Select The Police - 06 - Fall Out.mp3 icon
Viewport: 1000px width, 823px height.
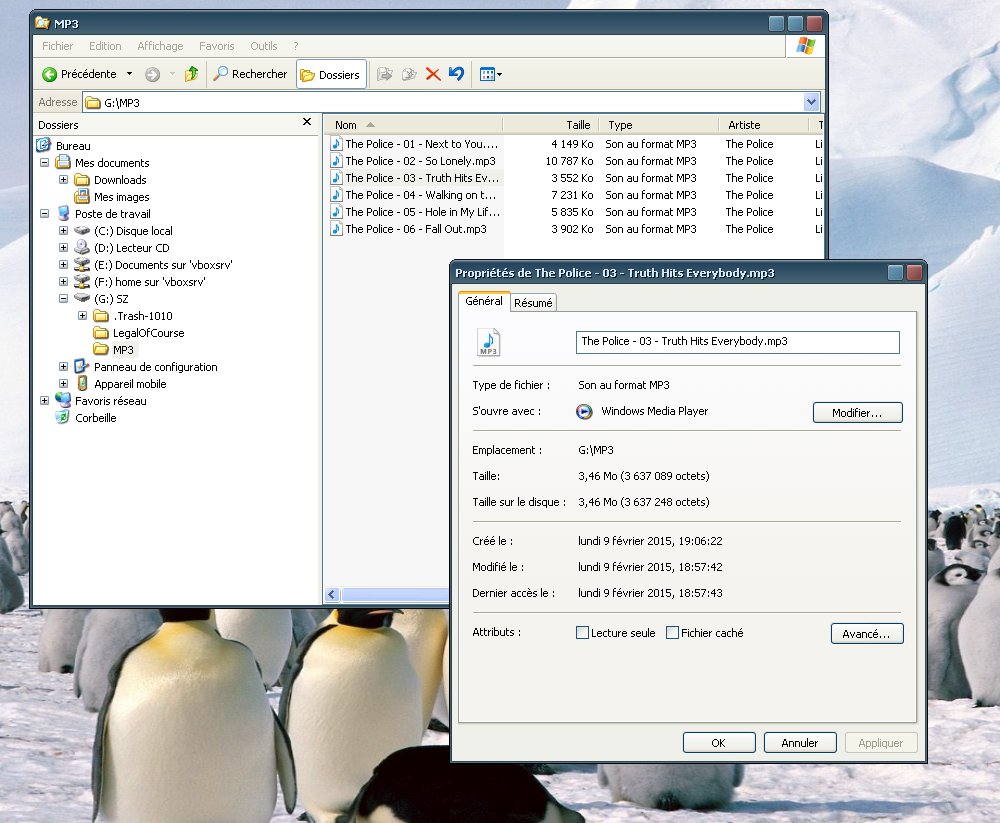tap(336, 228)
